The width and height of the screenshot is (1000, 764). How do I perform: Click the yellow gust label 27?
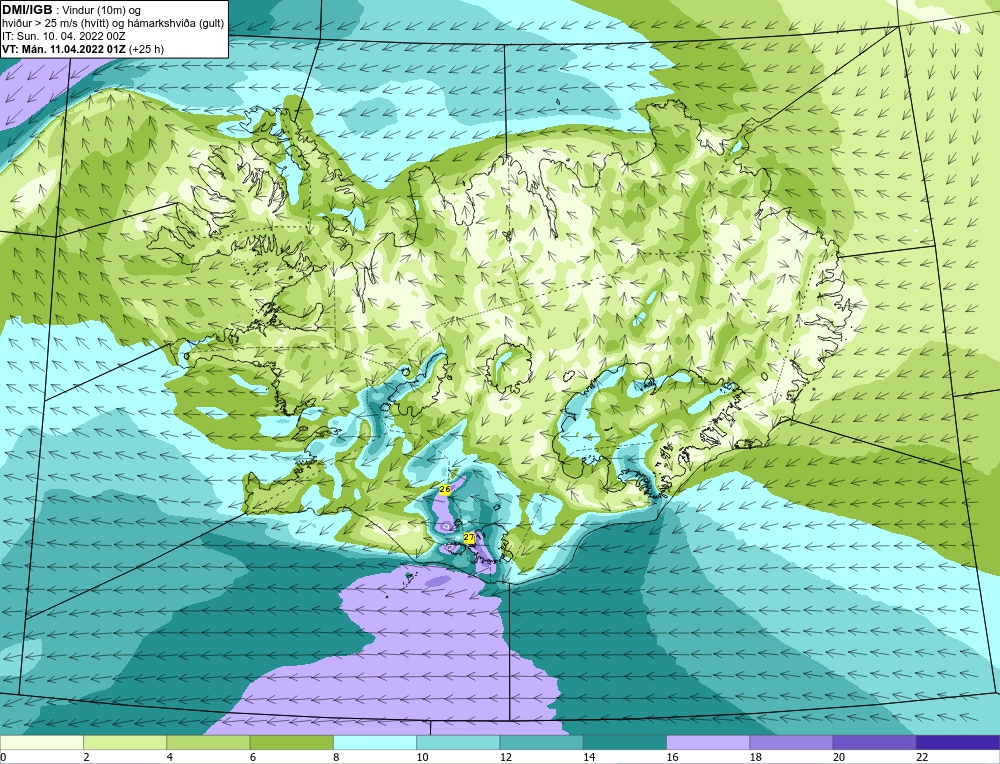pyautogui.click(x=469, y=538)
